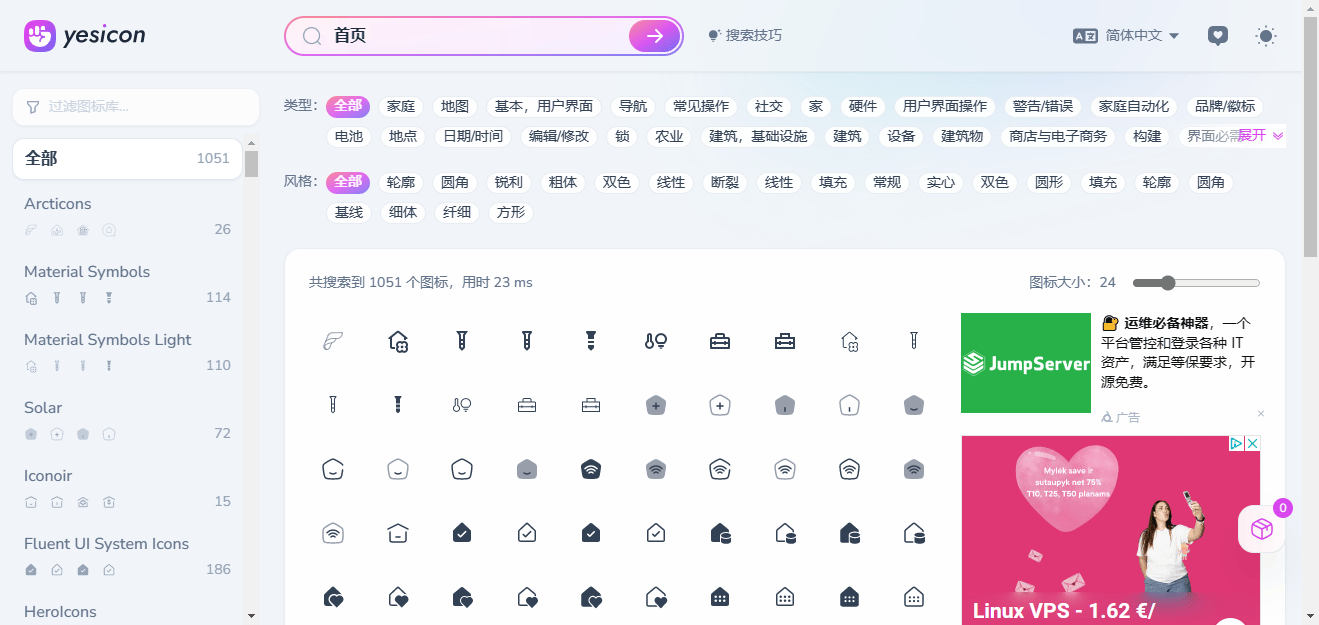Open the 搜索技巧 search tips link
The width and height of the screenshot is (1319, 625).
click(x=745, y=36)
